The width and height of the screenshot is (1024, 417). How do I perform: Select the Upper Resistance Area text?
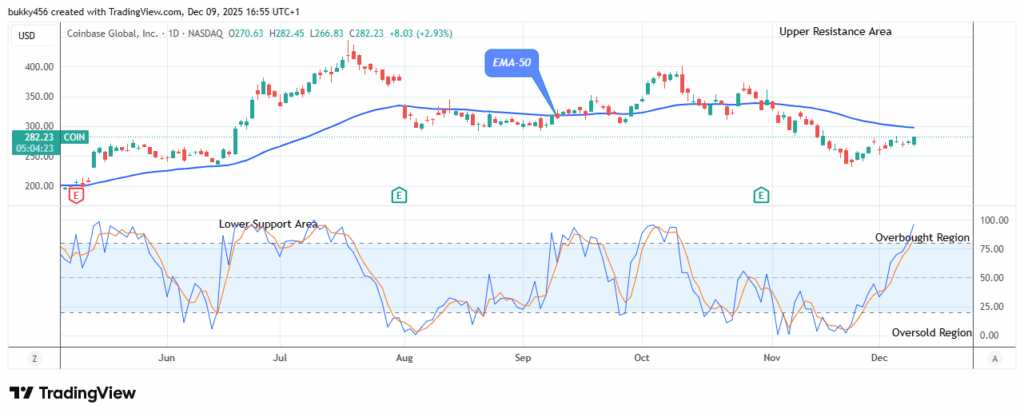[835, 31]
